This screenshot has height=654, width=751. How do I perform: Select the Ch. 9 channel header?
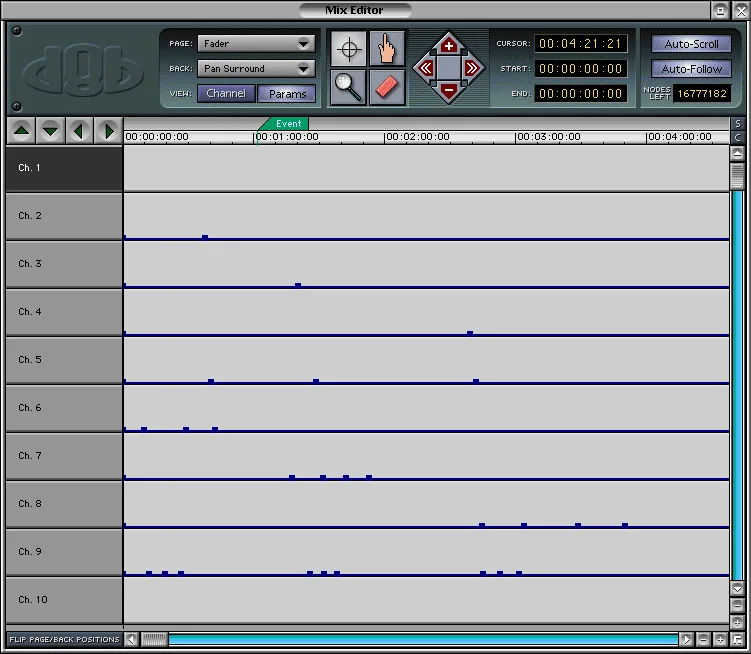64,552
